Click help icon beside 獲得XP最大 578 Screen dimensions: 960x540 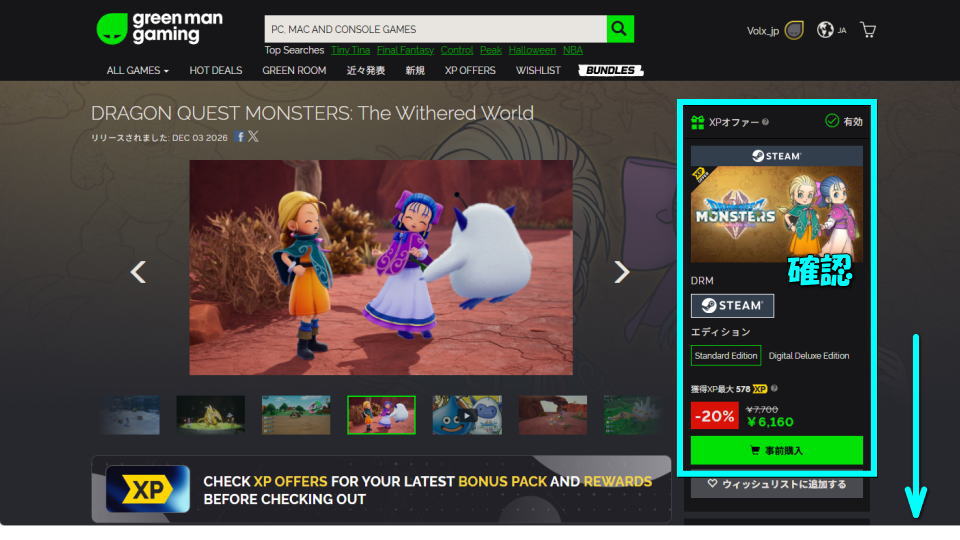774,388
